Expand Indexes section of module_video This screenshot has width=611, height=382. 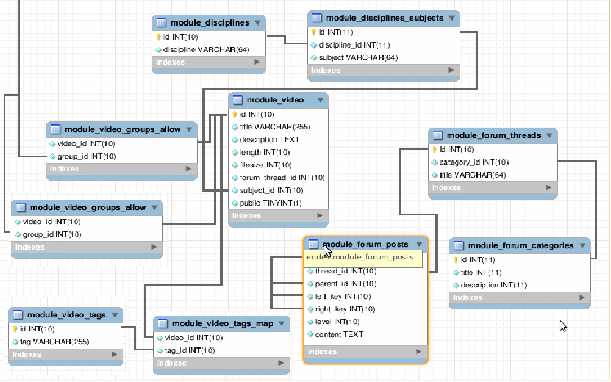[320, 216]
